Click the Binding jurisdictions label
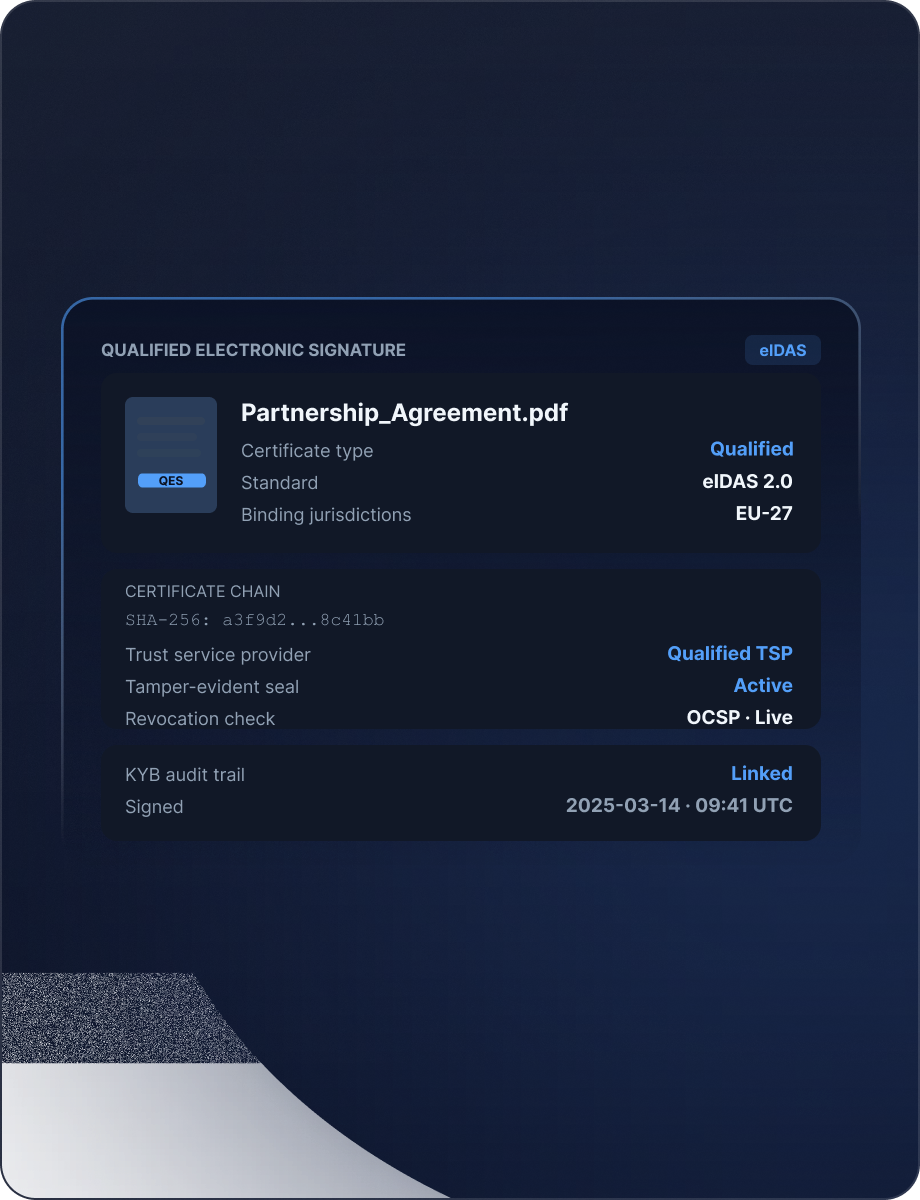The width and height of the screenshot is (920, 1200). (326, 515)
